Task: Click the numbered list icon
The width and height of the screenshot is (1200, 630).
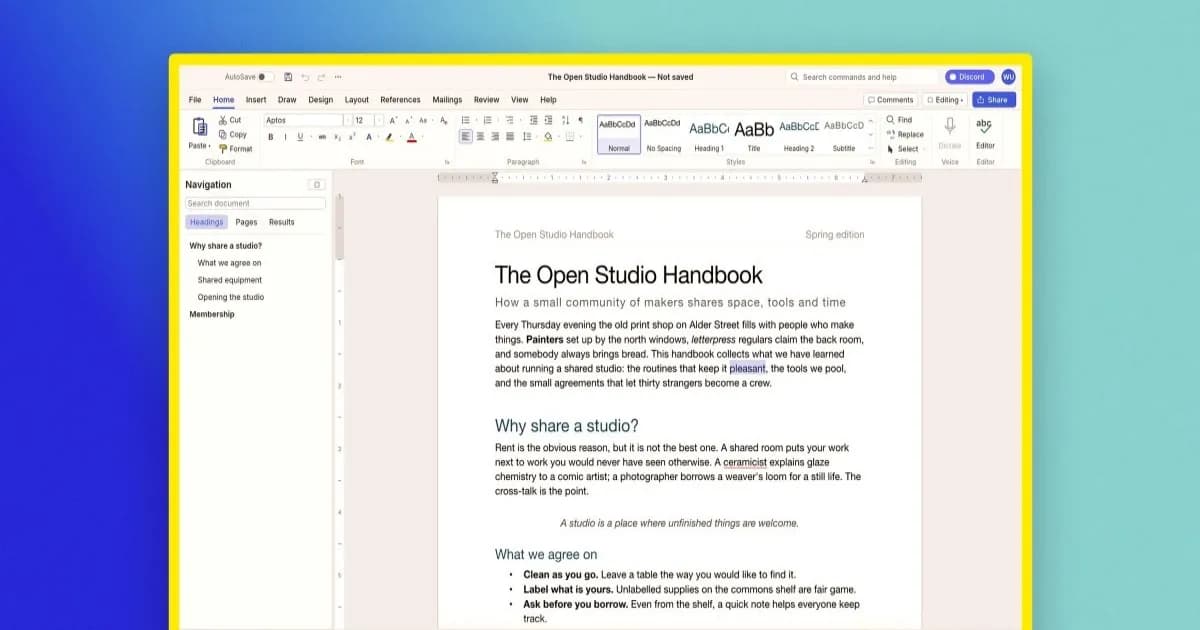Action: [488, 120]
